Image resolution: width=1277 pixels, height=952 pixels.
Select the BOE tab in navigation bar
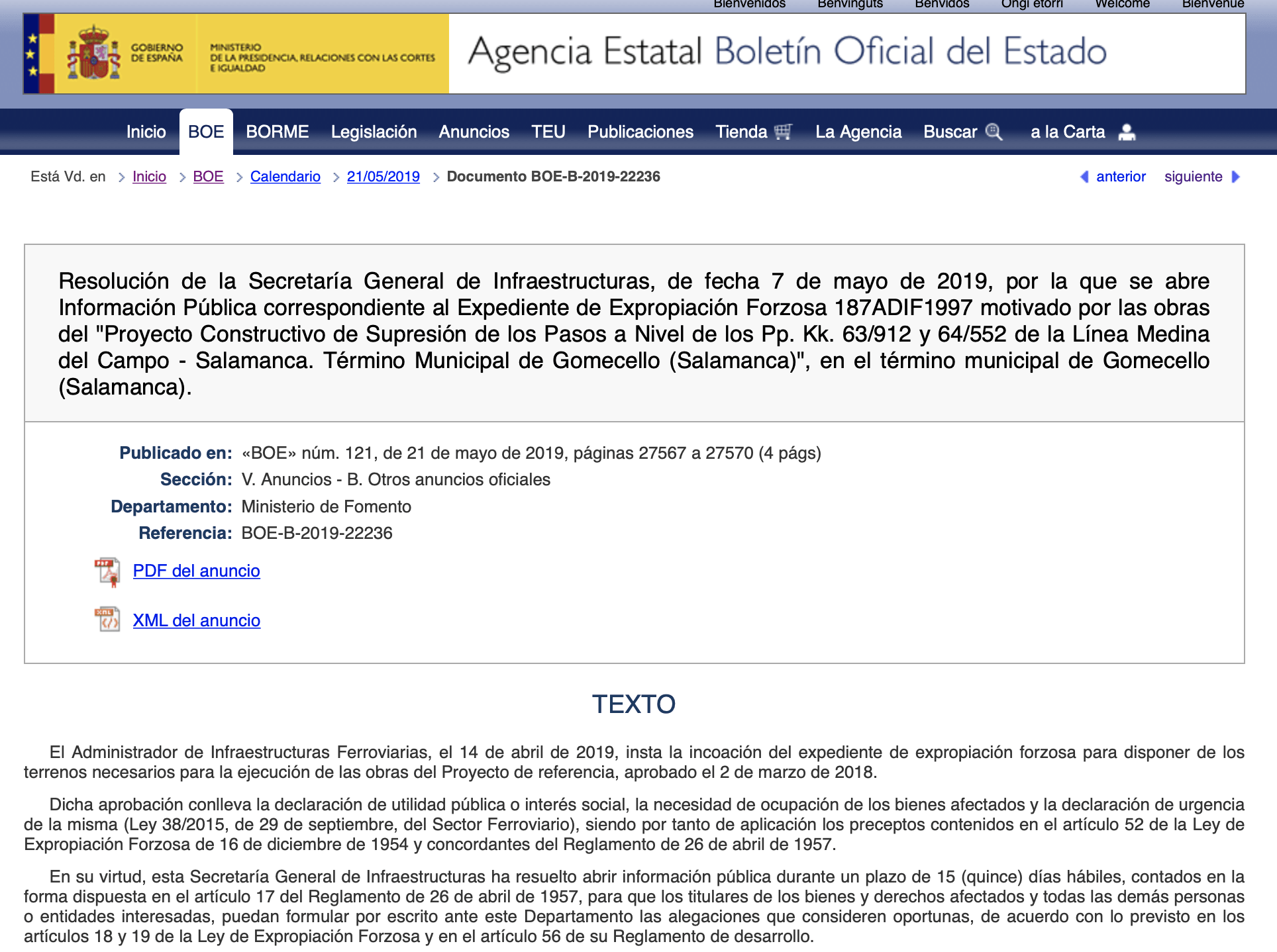click(x=206, y=132)
